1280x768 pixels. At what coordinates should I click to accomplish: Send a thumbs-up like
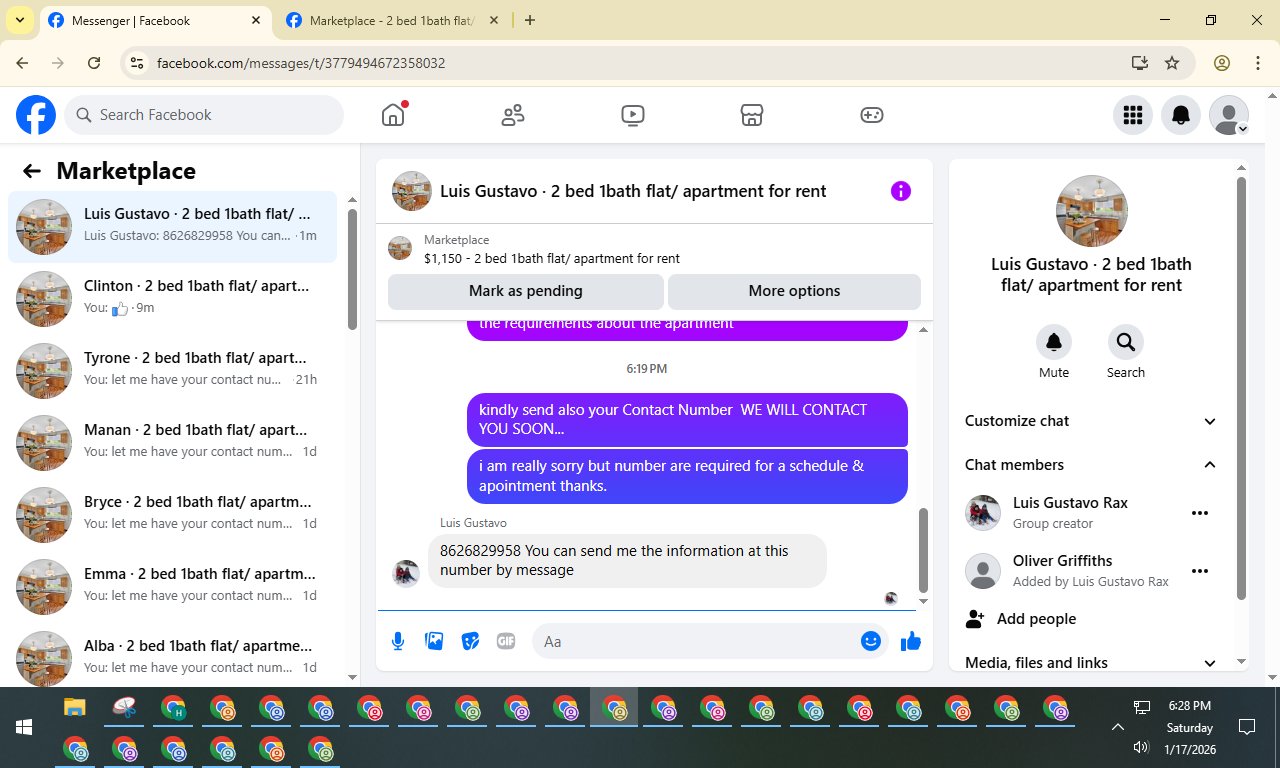[x=910, y=641]
